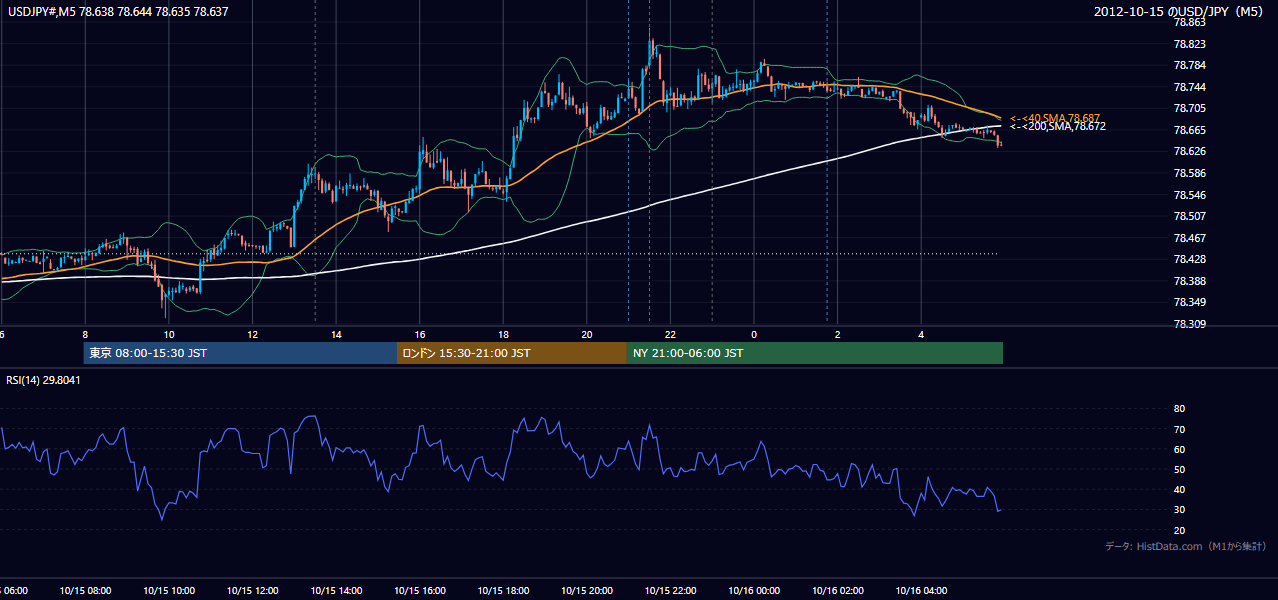Select hour label 22 below the price chart

pyautogui.click(x=671, y=335)
